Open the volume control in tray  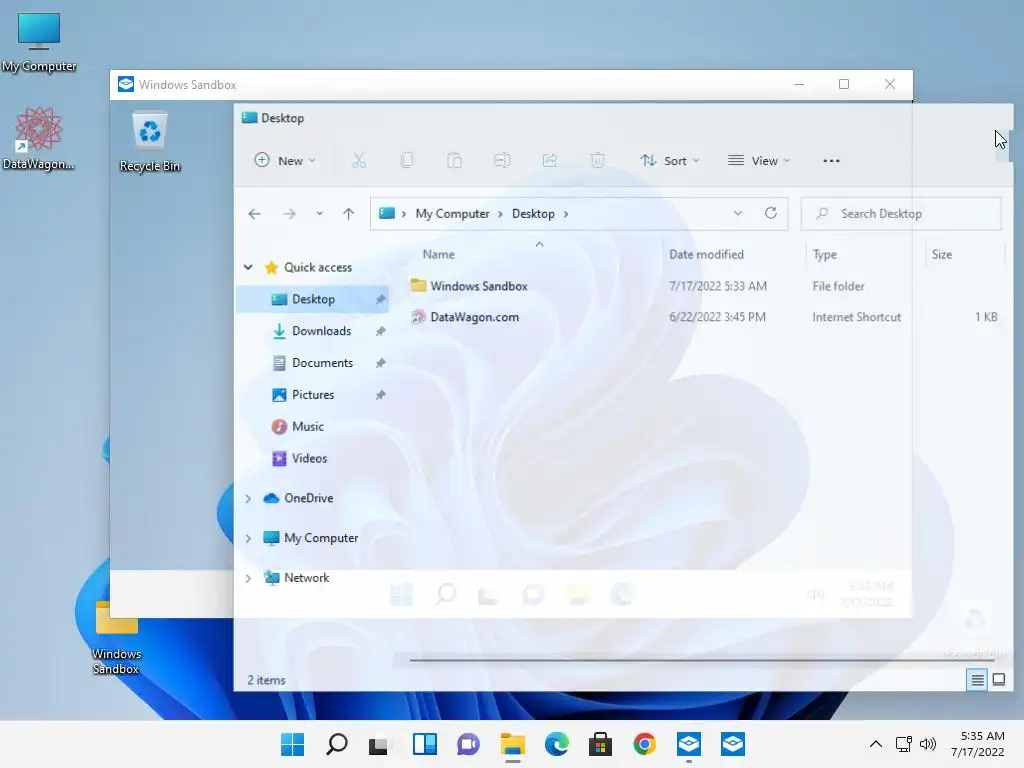tap(927, 744)
